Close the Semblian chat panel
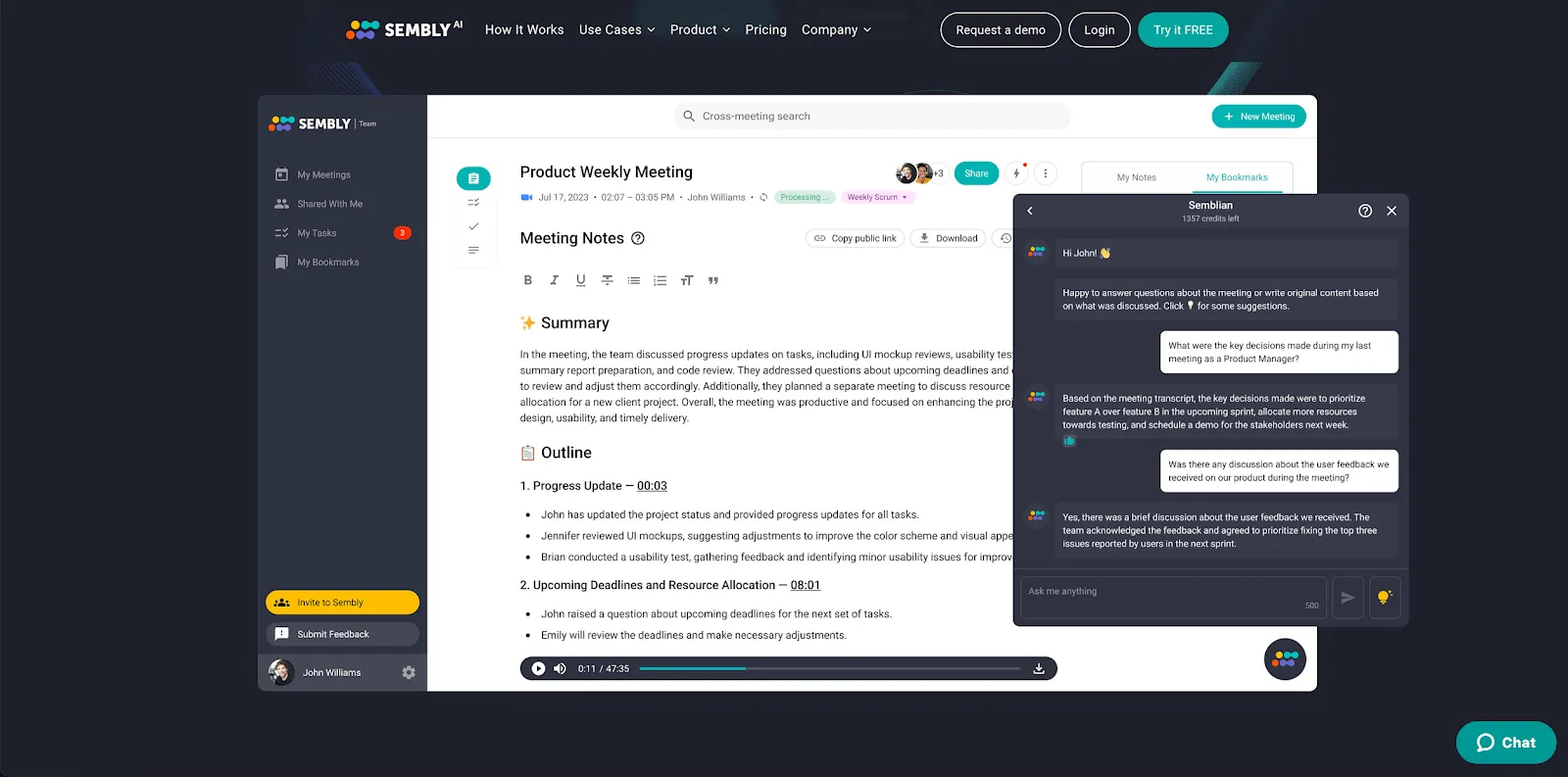Viewport: 1568px width, 777px height. point(1392,211)
